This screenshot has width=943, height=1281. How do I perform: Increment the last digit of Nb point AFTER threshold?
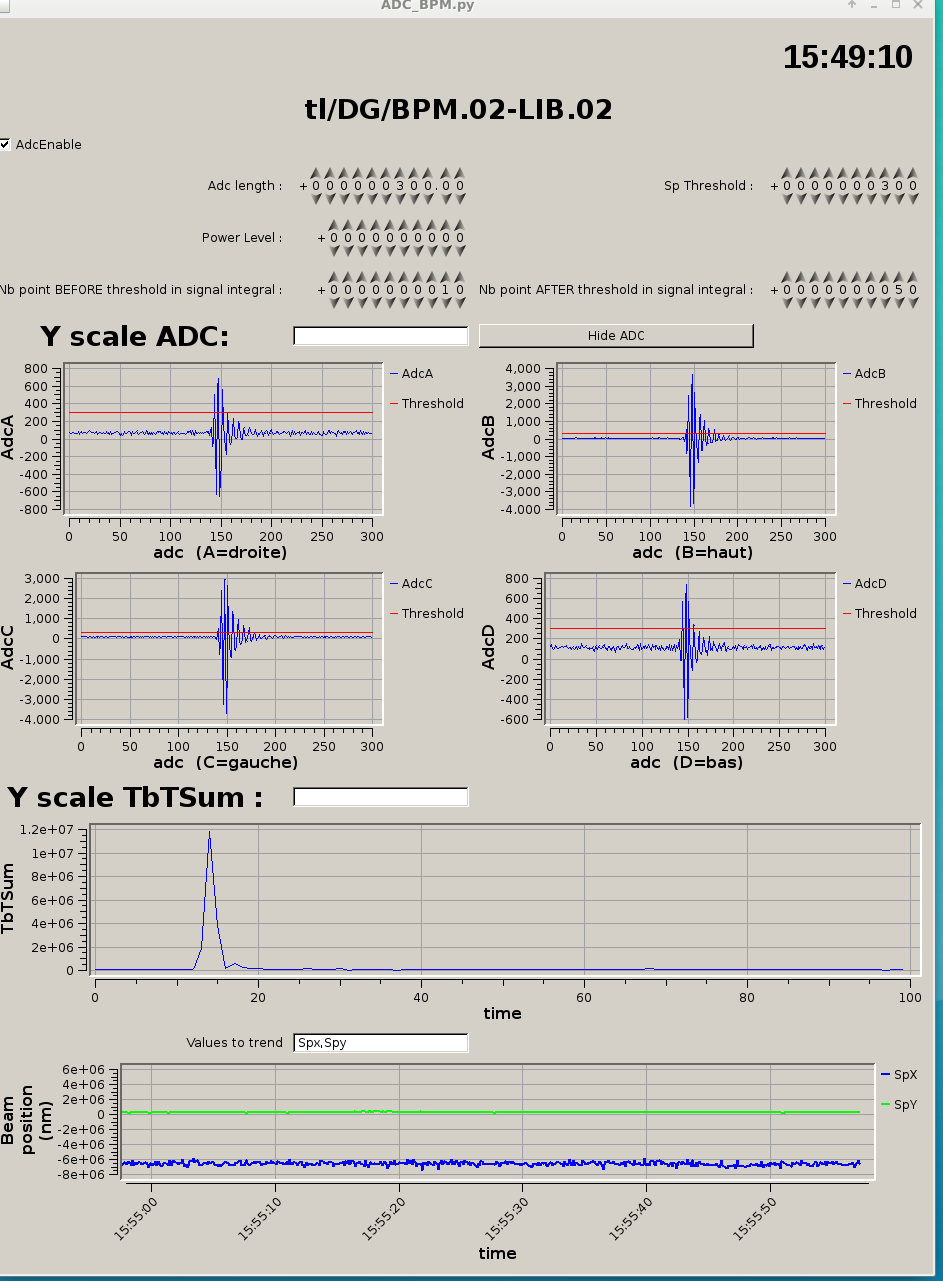(x=912, y=277)
